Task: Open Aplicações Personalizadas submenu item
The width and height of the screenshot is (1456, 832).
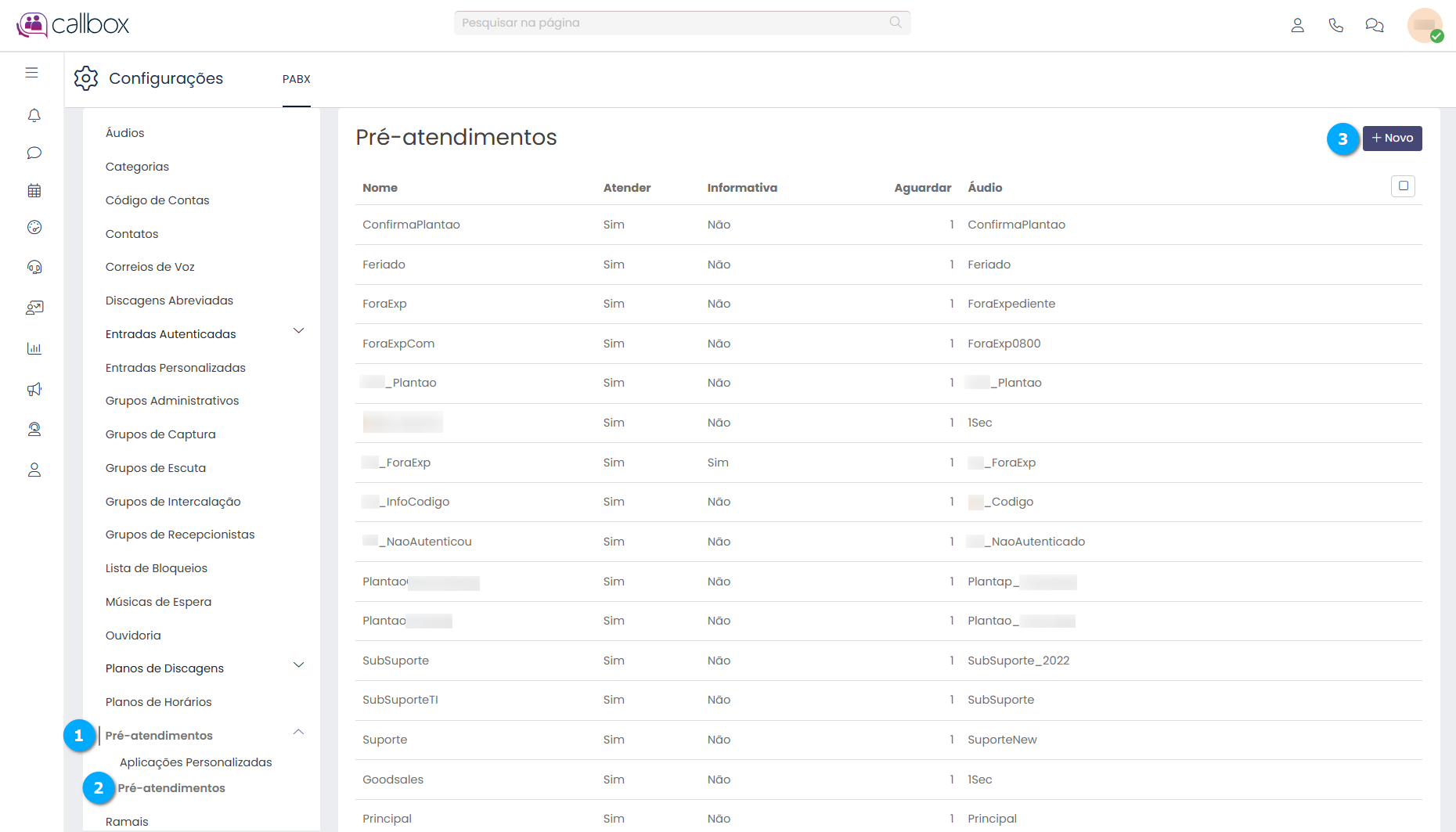Action: click(x=196, y=762)
